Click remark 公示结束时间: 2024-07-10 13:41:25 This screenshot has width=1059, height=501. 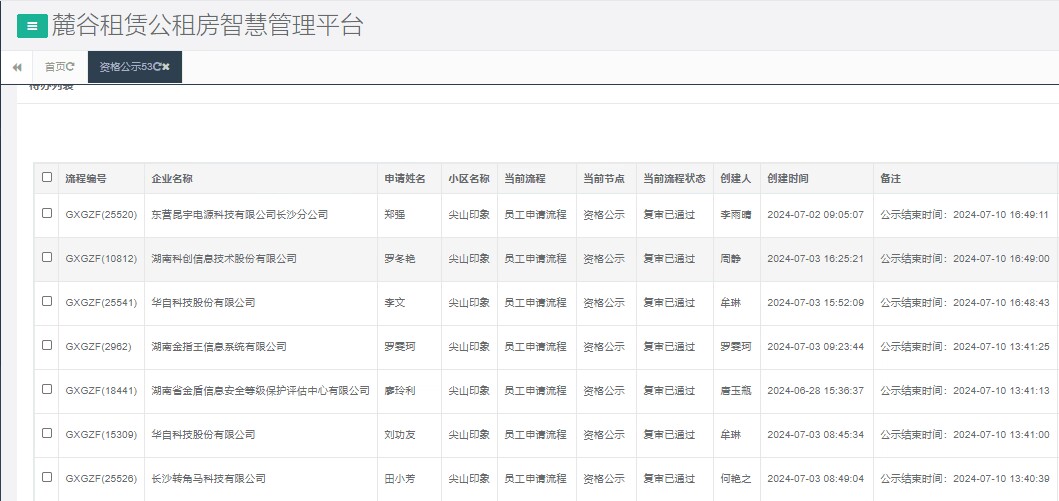point(964,346)
